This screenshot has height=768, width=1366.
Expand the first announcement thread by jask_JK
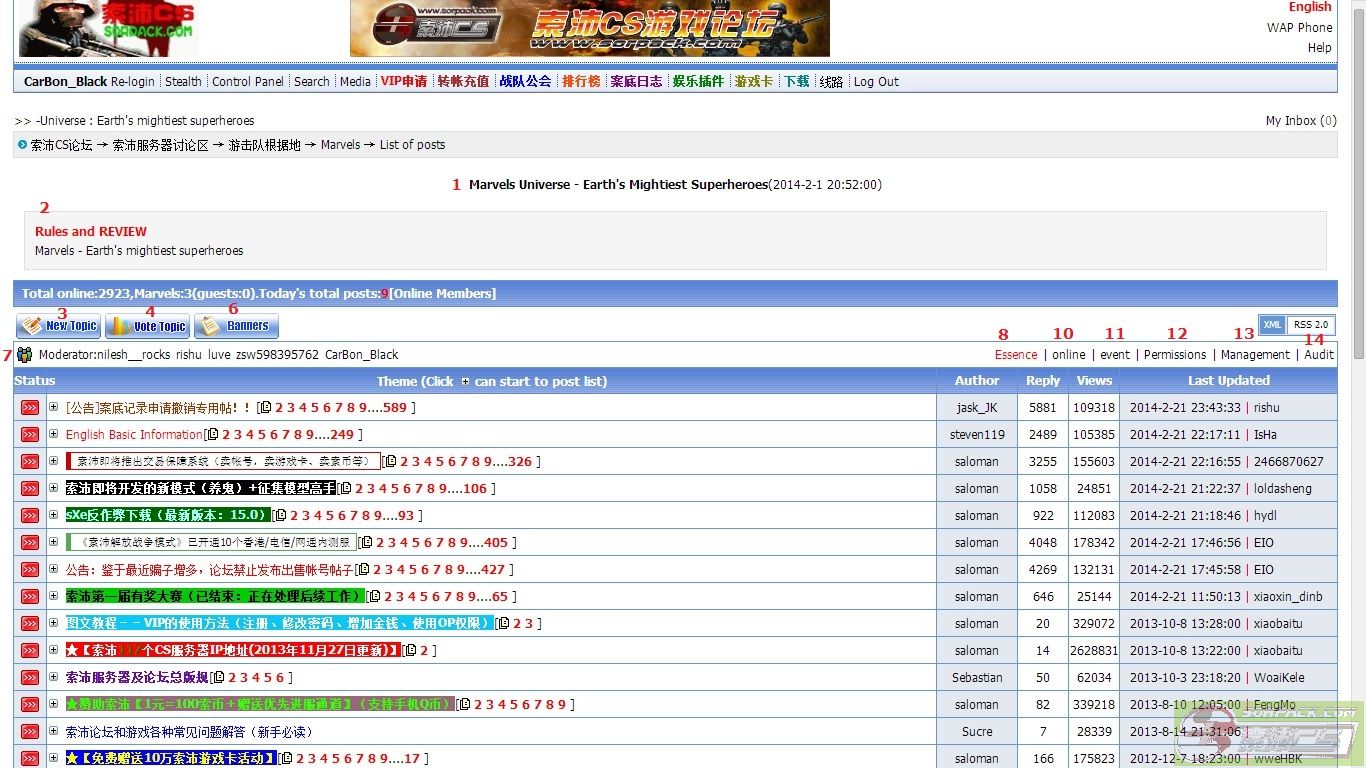[x=54, y=407]
